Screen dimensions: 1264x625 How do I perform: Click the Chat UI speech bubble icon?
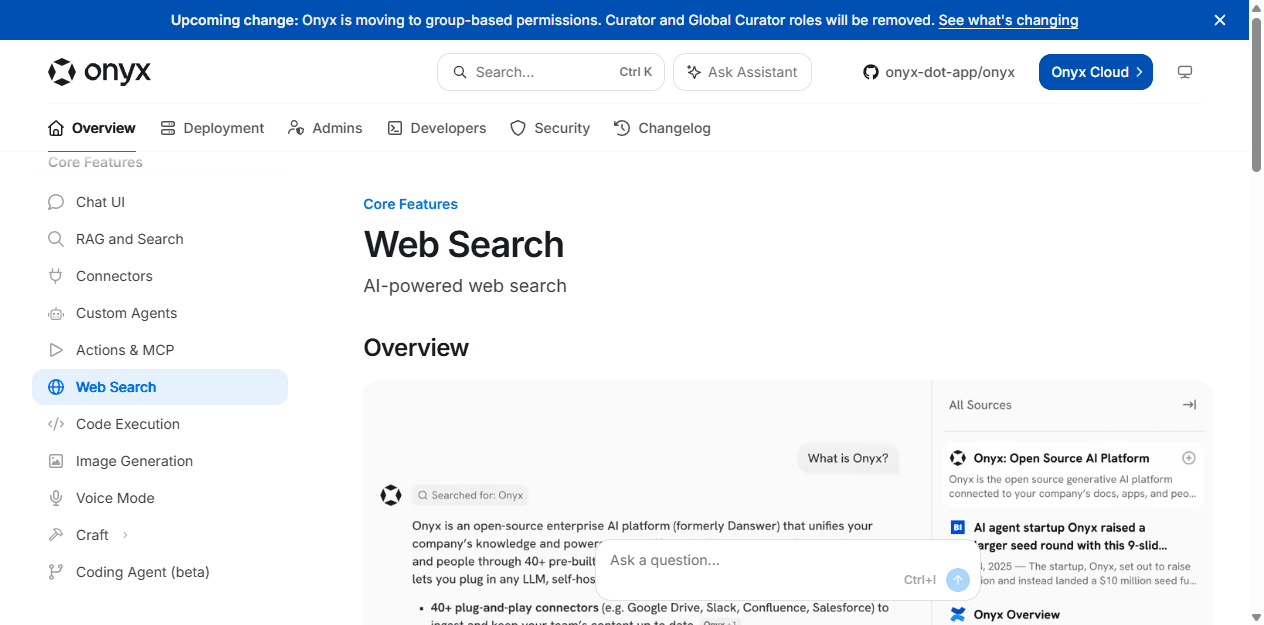coord(56,202)
